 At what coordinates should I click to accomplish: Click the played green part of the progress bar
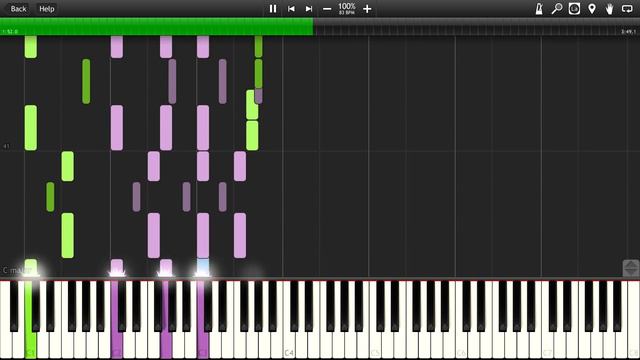[157, 27]
